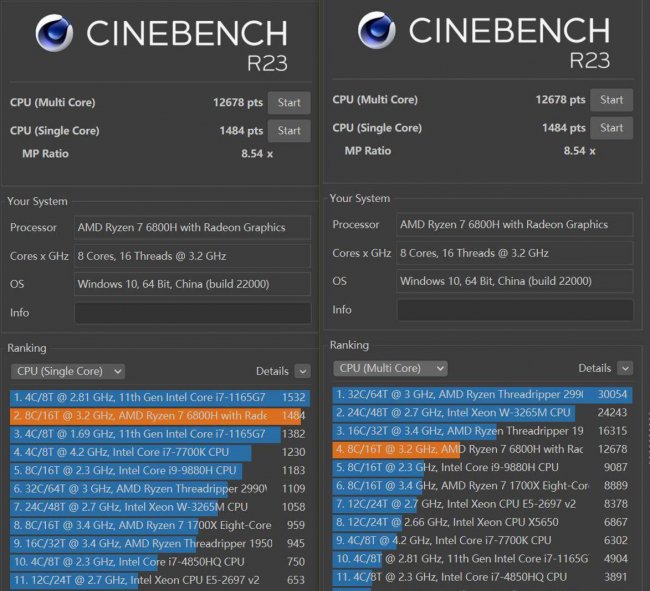Select Ryzen 7 1700X row scoring 8889

[482, 486]
